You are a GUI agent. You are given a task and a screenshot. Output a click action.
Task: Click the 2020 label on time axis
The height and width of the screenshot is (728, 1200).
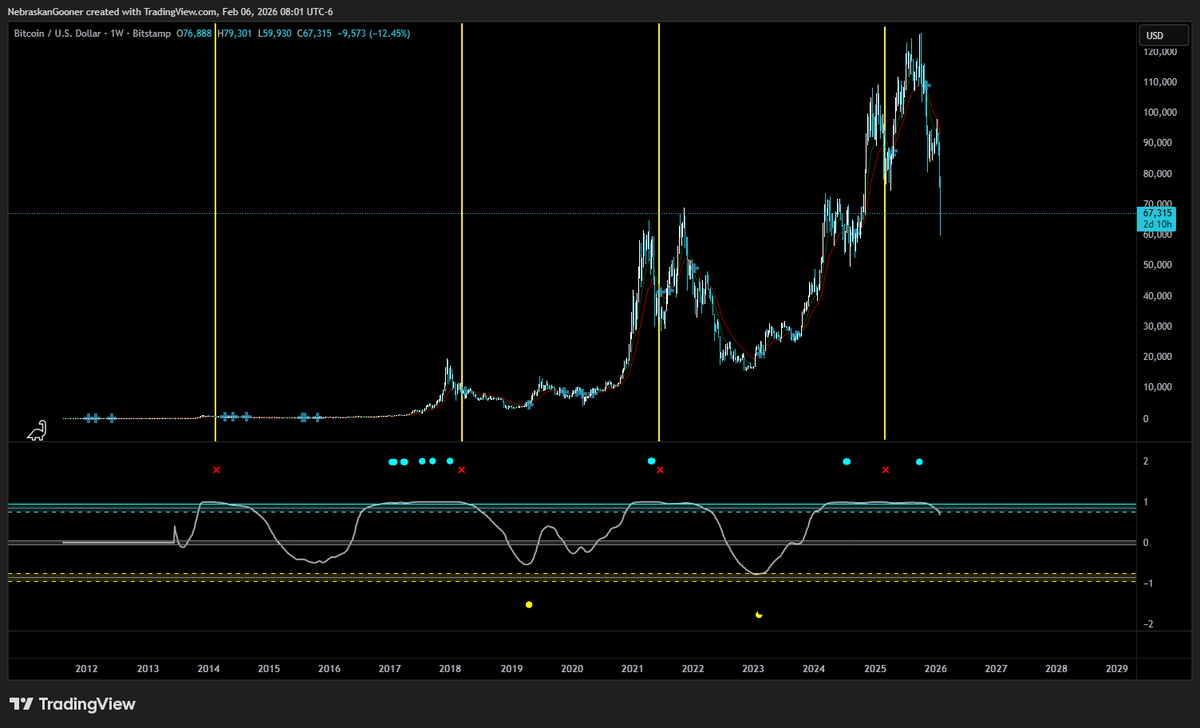coord(572,669)
